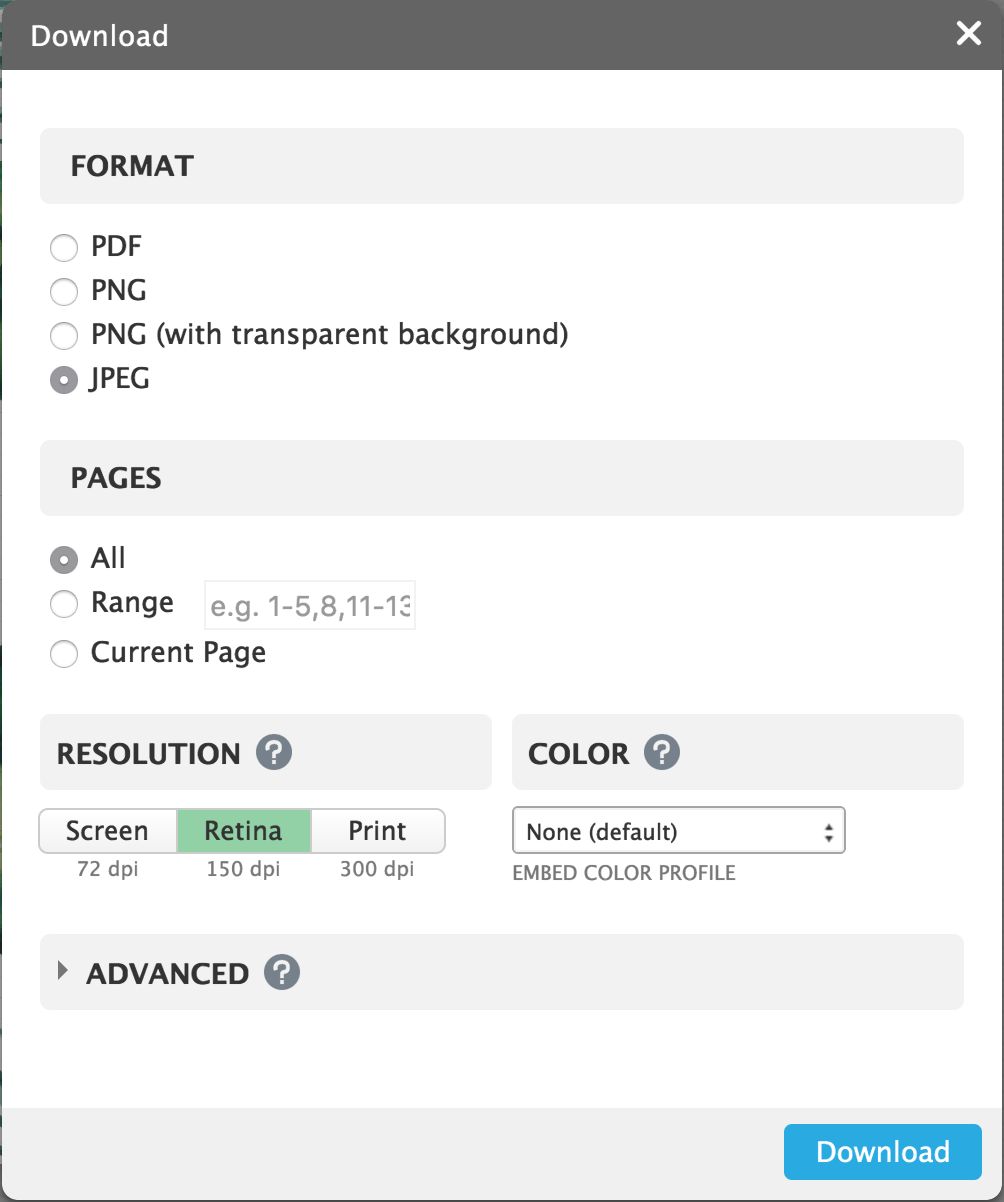1004x1202 pixels.
Task: Open the Advanced help question mark icon
Action: click(x=282, y=972)
